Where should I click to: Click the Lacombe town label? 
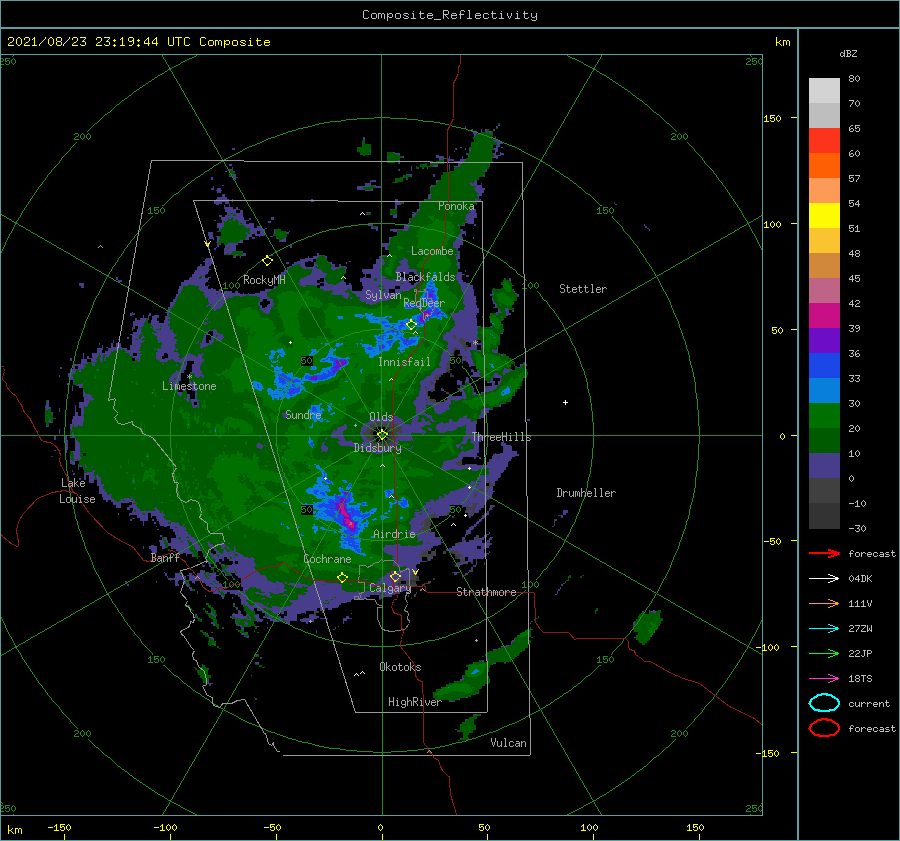pyautogui.click(x=432, y=251)
